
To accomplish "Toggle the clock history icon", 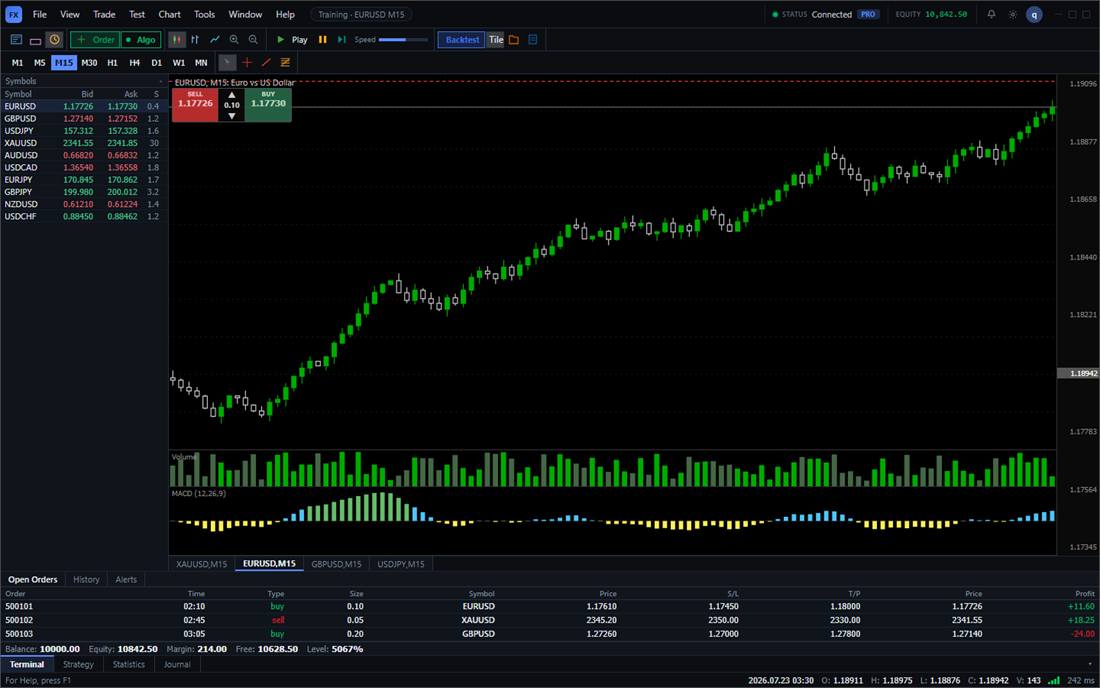I will coord(54,40).
